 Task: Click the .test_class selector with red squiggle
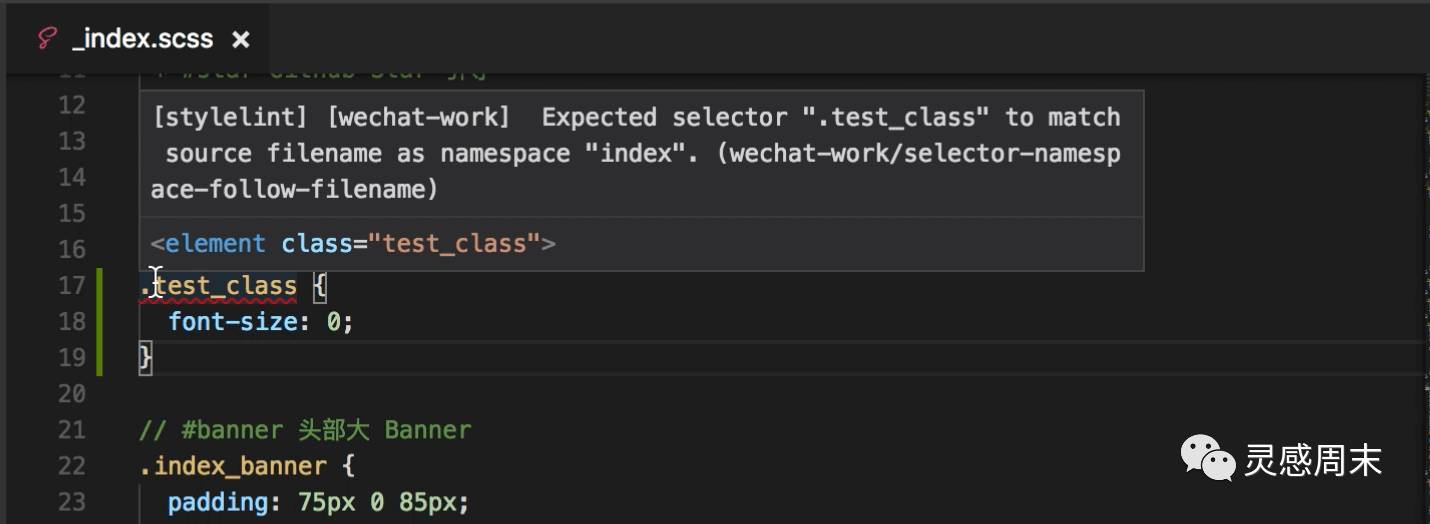[x=219, y=286]
